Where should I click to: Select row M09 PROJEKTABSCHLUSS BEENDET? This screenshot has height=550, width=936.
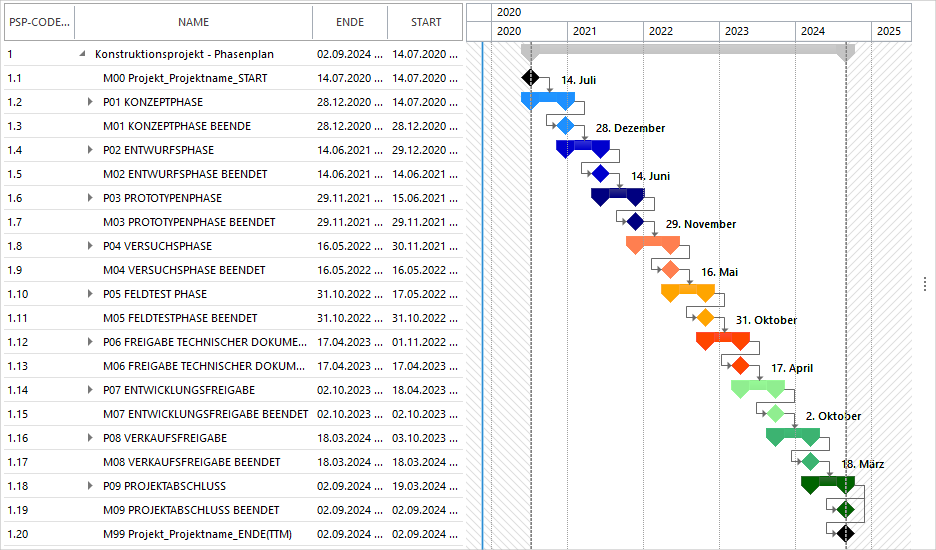(233, 510)
